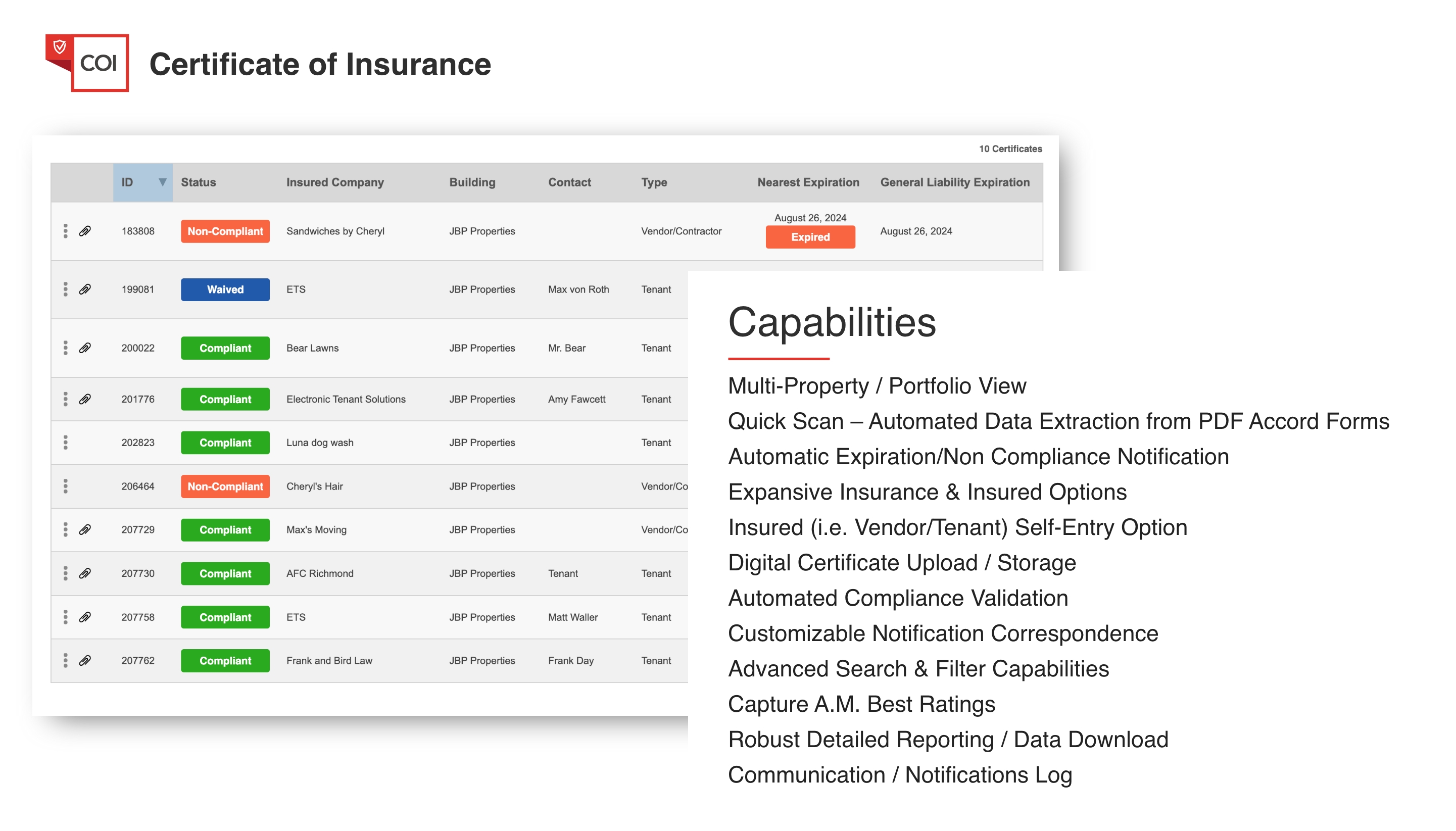Click the General Liability Expiration header

[954, 182]
